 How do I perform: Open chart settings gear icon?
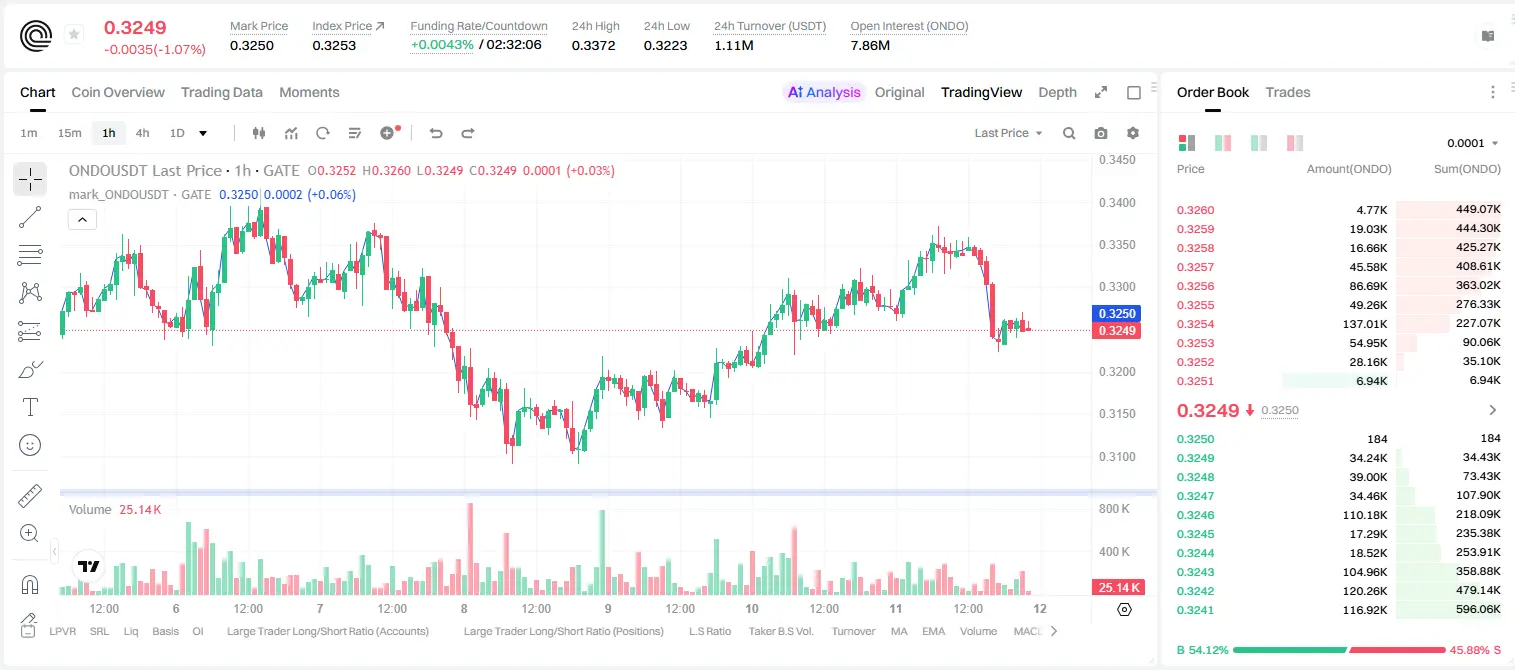pos(1133,133)
